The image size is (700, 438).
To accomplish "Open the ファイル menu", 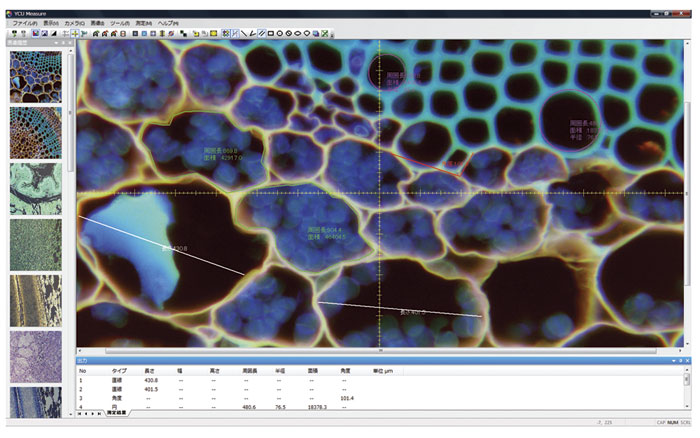I will (24, 21).
